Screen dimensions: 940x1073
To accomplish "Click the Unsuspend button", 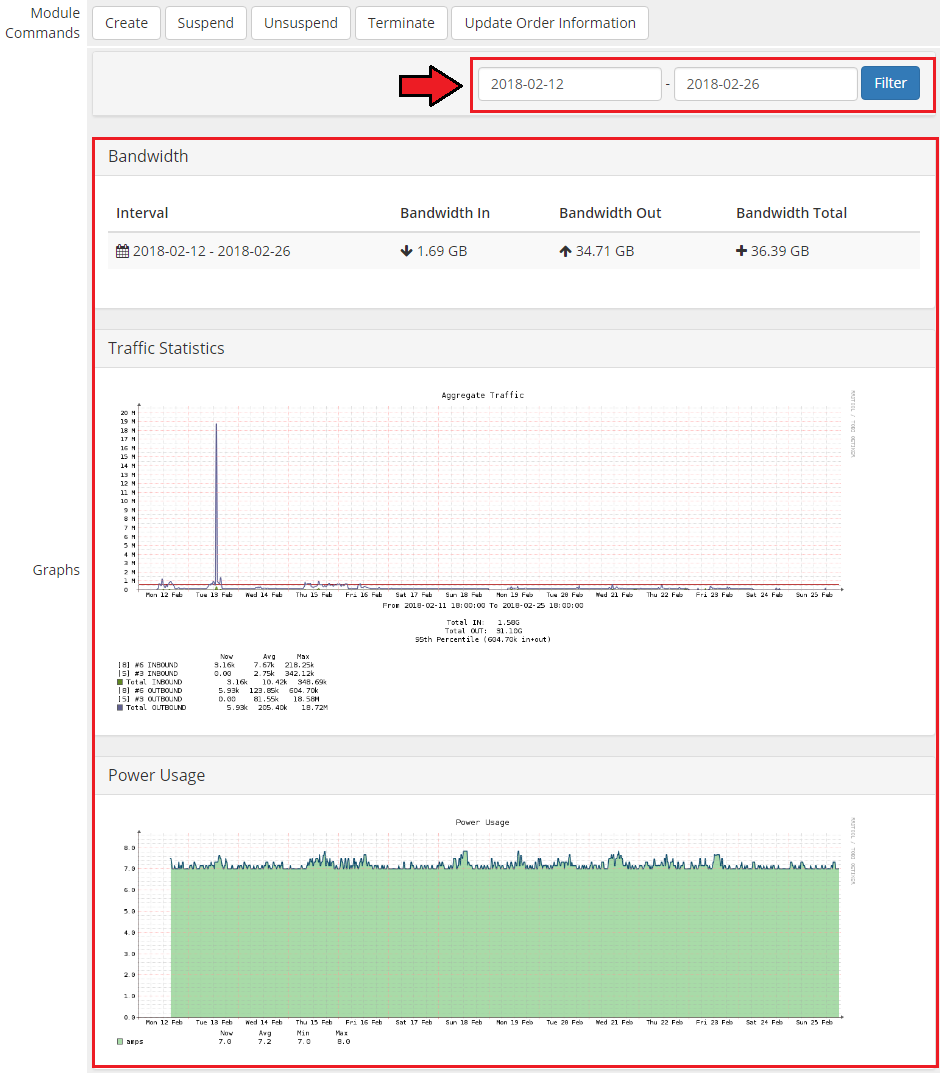I will pos(300,23).
